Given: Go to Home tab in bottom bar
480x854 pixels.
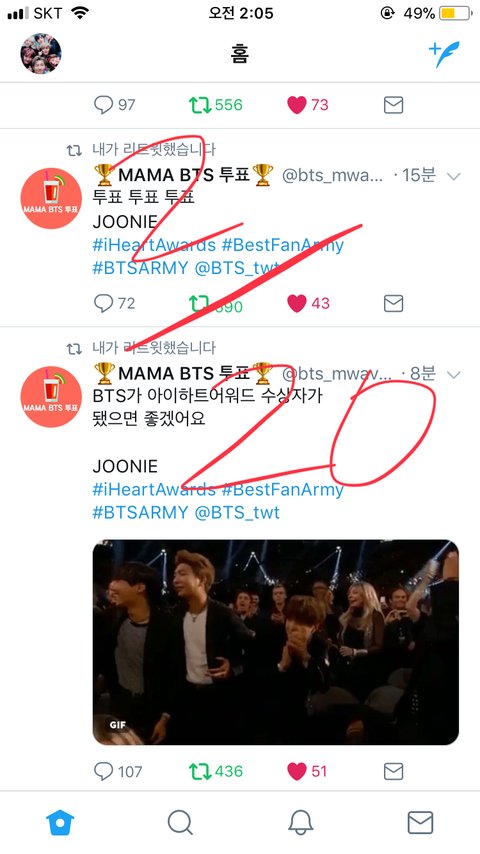Looking at the screenshot, I should (60, 822).
